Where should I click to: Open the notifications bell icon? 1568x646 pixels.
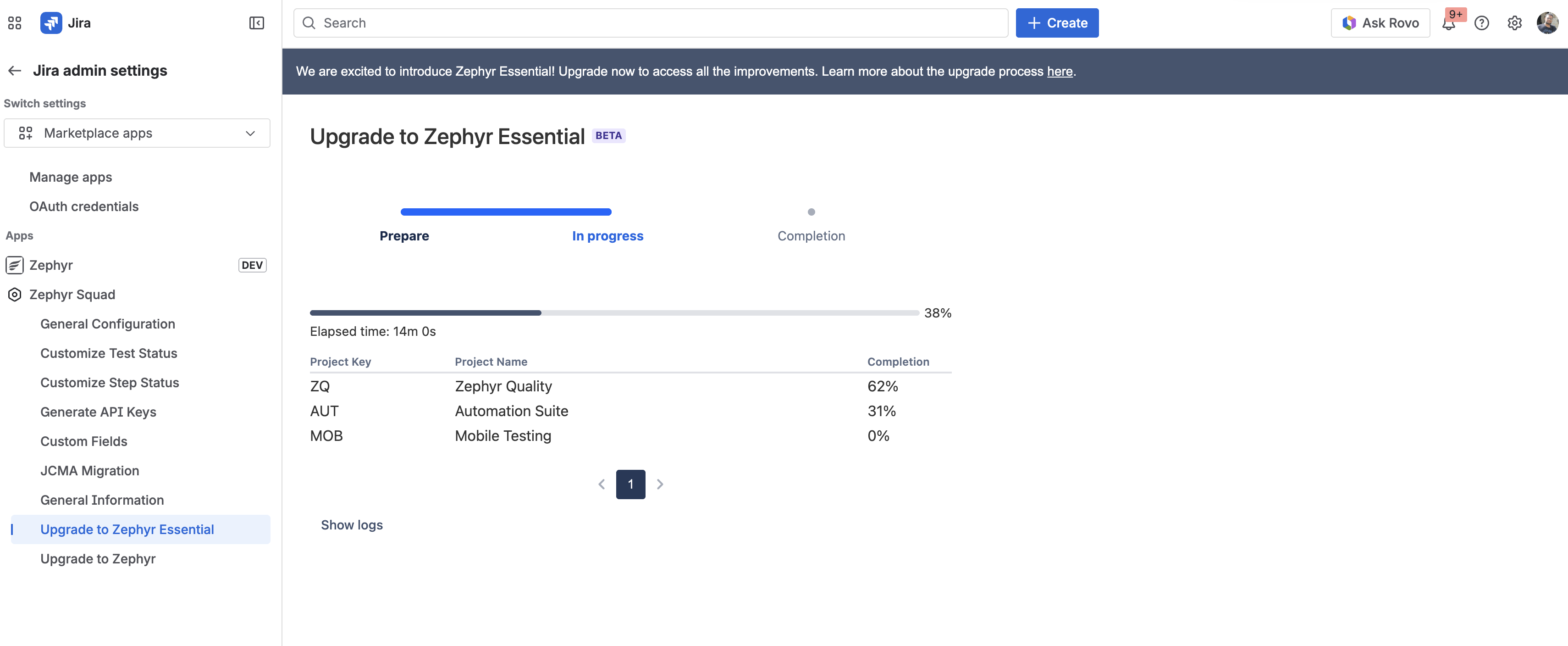pyautogui.click(x=1449, y=23)
